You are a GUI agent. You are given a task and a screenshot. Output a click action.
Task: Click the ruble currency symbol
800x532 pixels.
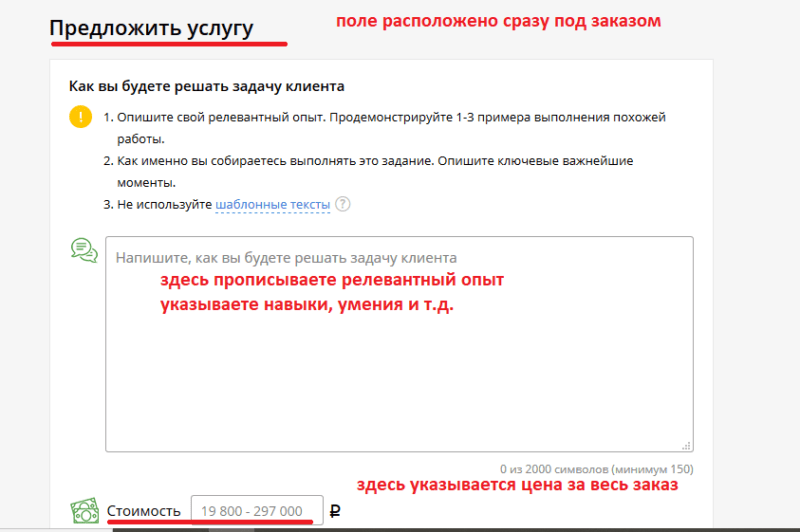335,511
